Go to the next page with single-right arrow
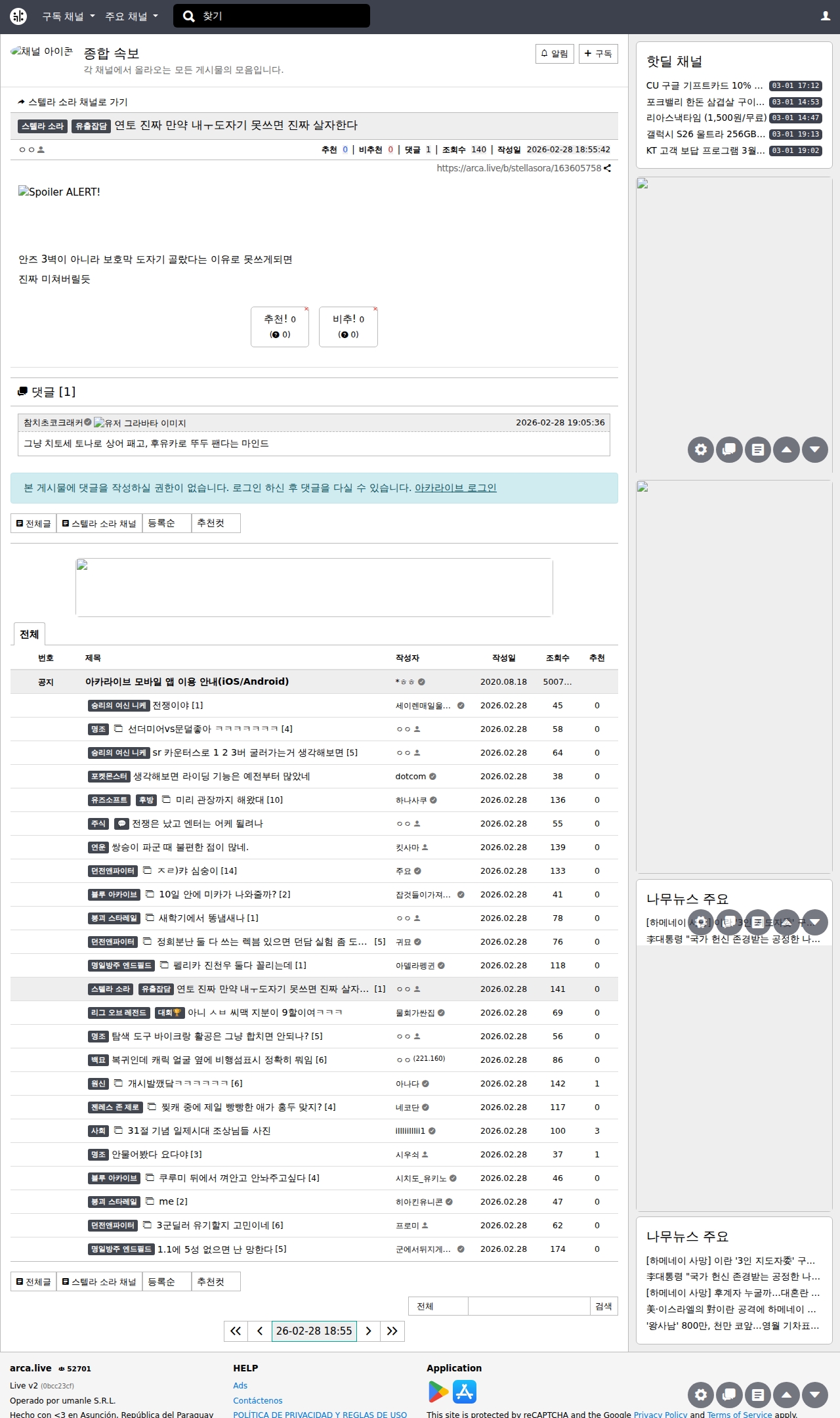Viewport: 840px width, 1418px height. point(369,1331)
